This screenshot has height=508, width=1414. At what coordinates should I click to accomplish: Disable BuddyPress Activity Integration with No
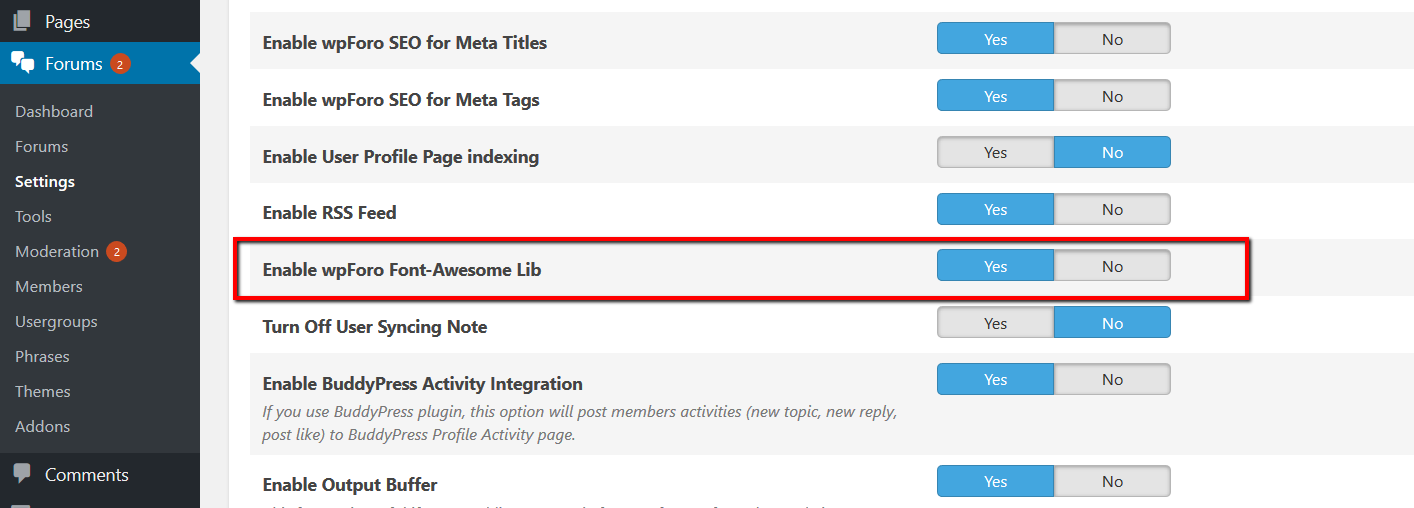1112,380
